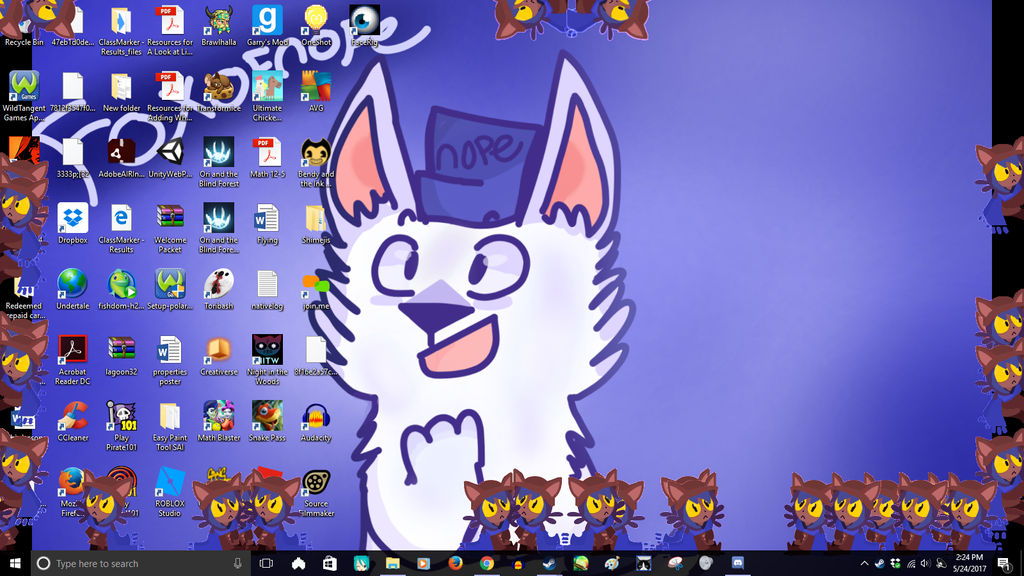1024x576 pixels.
Task: Show hidden system tray icons
Action: 864,563
